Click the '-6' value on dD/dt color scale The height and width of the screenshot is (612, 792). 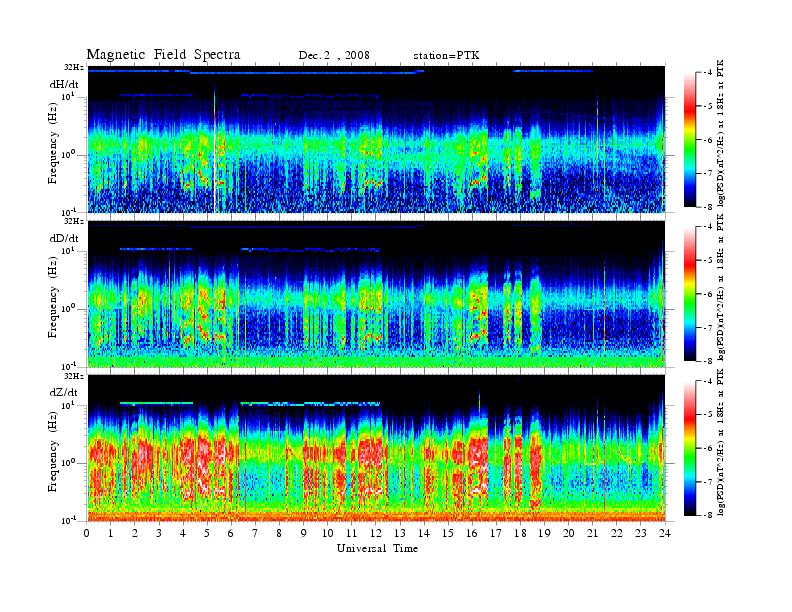tap(709, 294)
